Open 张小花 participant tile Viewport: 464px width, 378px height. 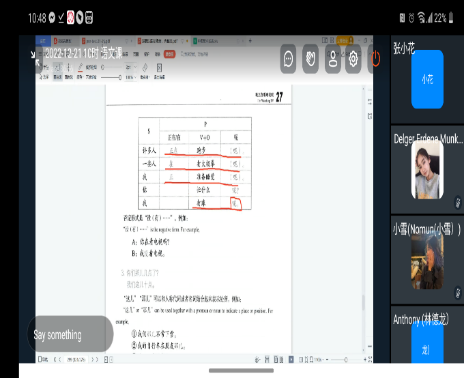click(x=427, y=79)
